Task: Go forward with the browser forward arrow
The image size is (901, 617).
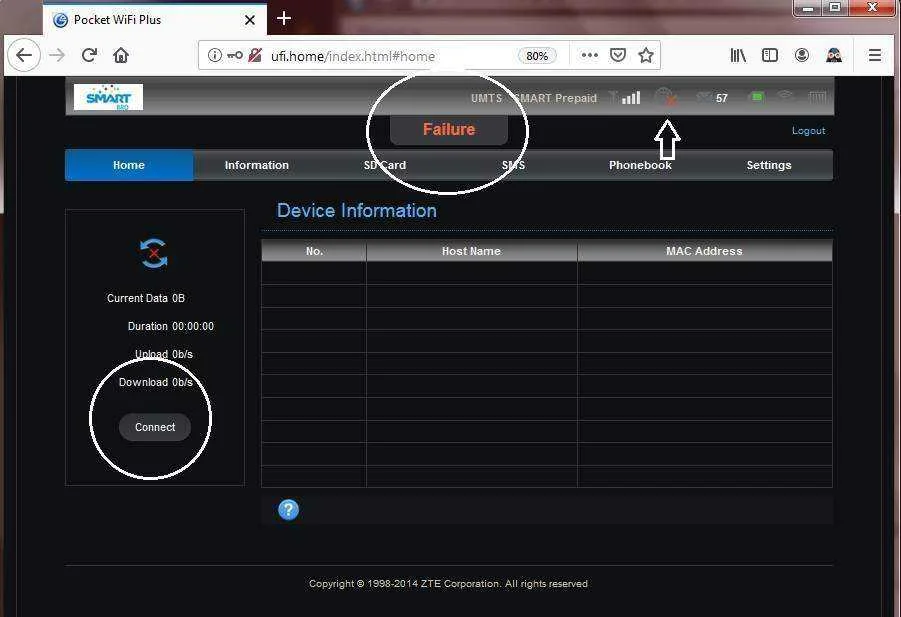Action: pyautogui.click(x=57, y=55)
